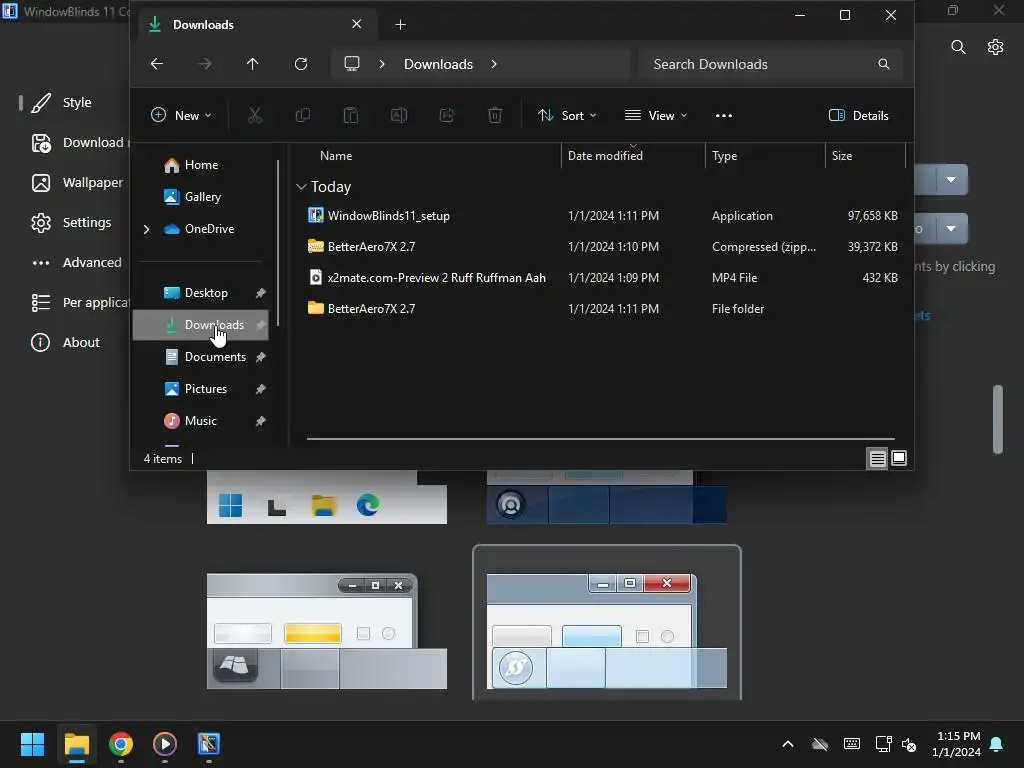Screen dimensions: 1024x768
Task: Expand the OneDrive tree node
Action: [x=146, y=229]
